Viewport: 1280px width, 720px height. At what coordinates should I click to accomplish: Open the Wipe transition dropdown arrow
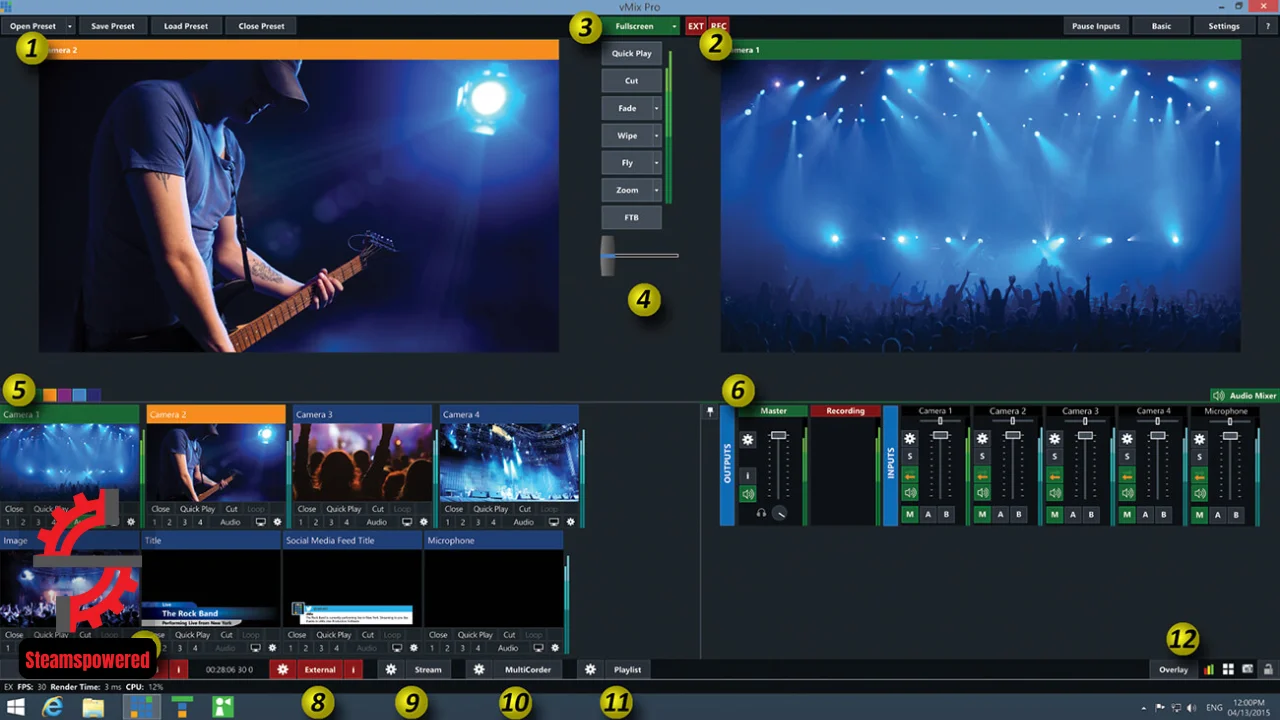tap(657, 136)
